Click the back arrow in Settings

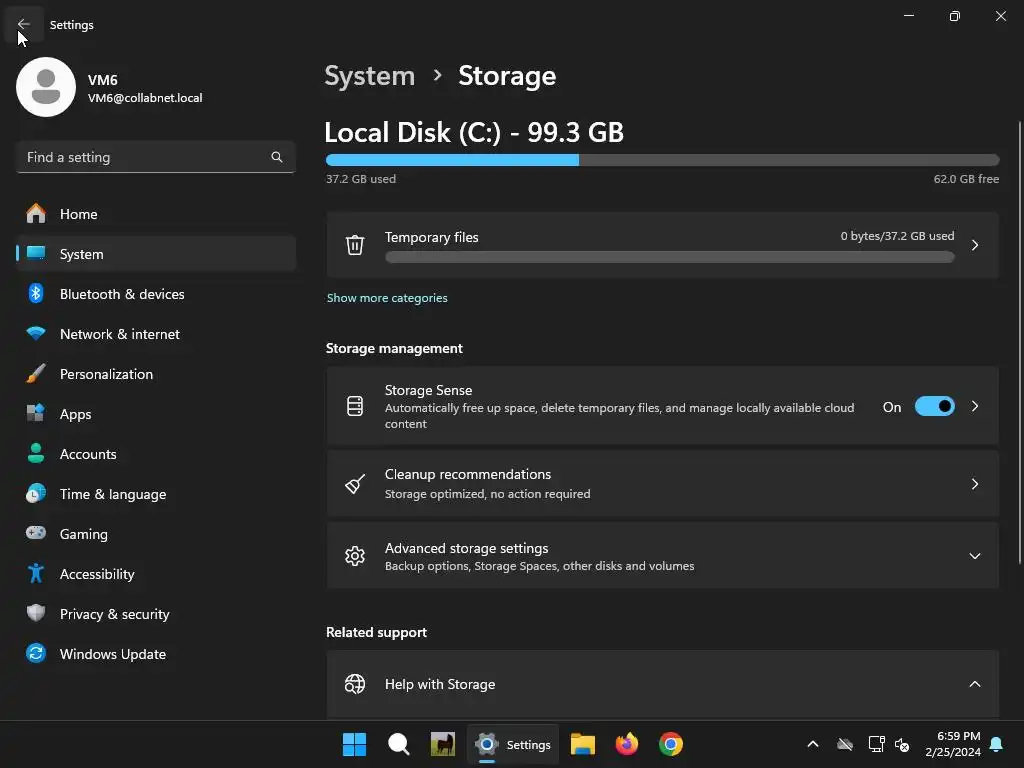tap(24, 25)
